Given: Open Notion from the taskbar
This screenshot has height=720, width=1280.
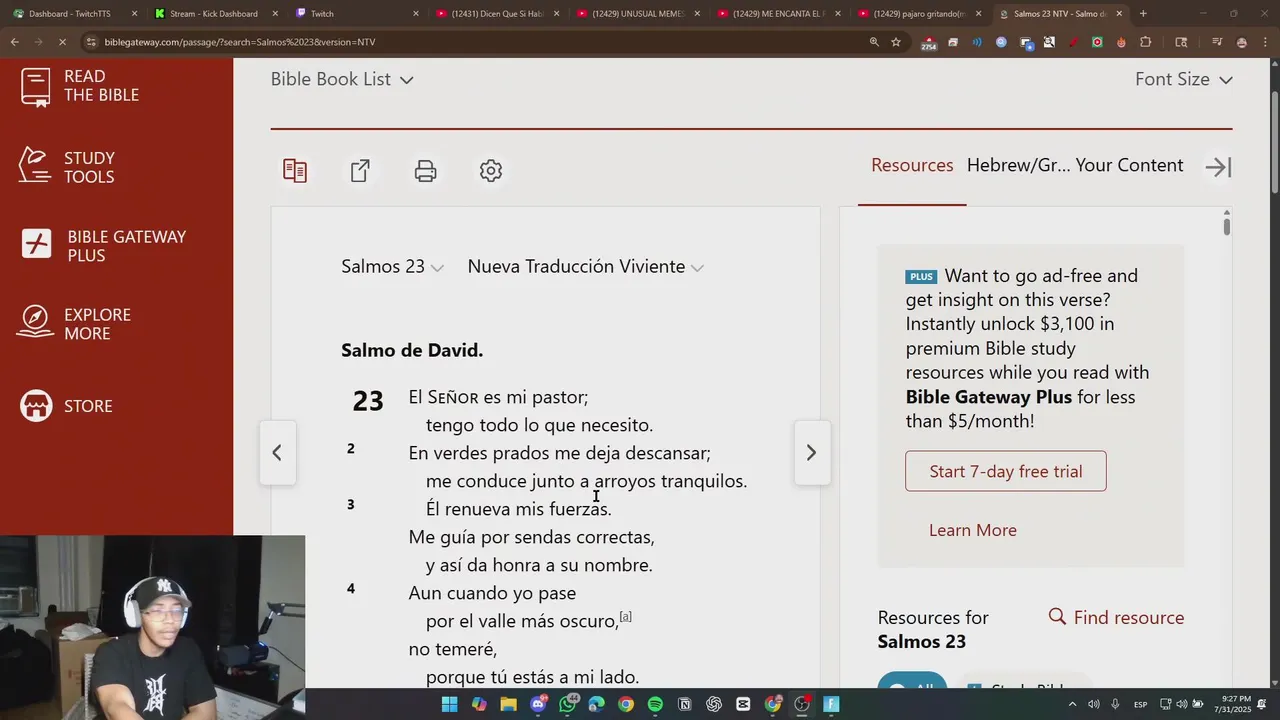Looking at the screenshot, I should tap(685, 704).
